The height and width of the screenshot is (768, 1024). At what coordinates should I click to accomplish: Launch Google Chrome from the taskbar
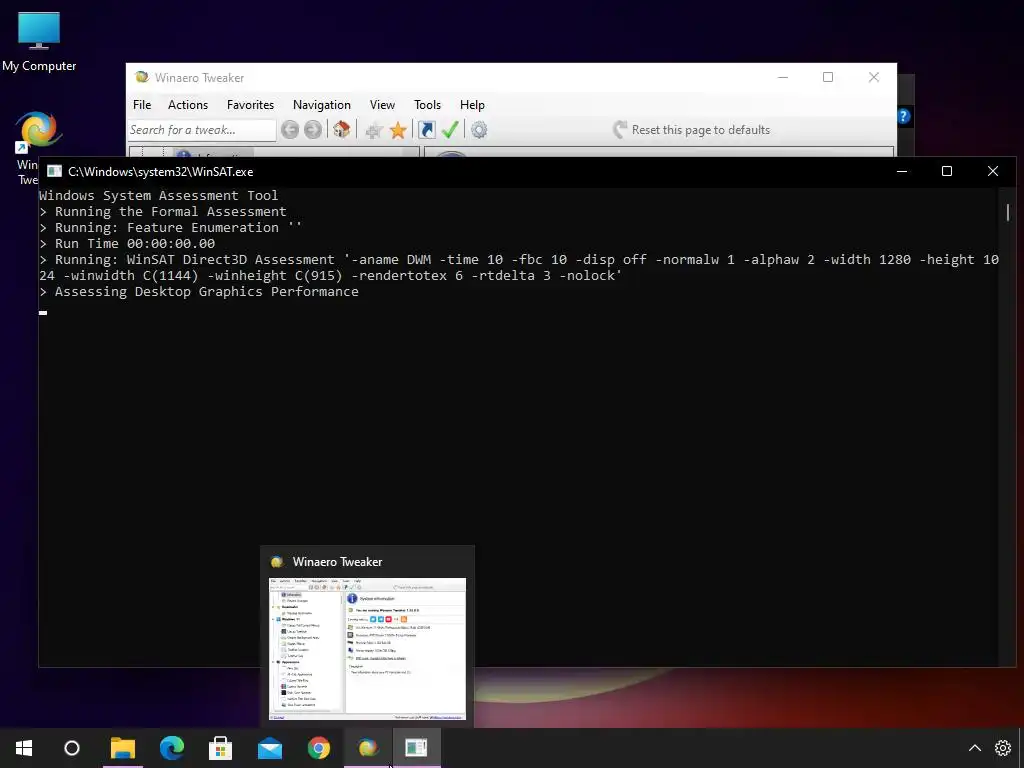point(319,748)
